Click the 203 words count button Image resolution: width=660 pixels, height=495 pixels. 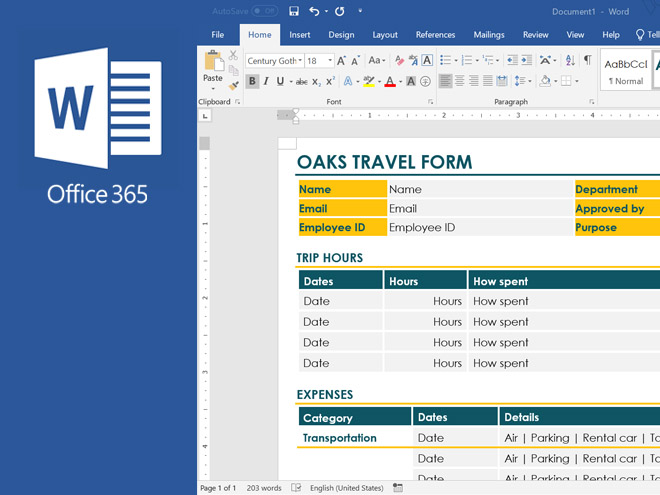coord(264,488)
